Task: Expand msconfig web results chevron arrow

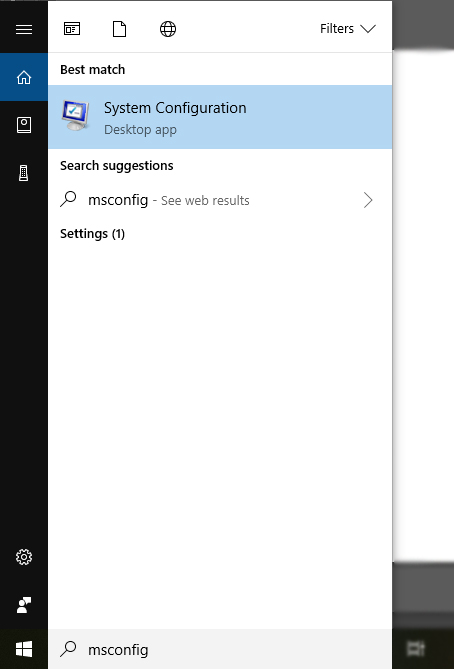Action: pos(368,200)
